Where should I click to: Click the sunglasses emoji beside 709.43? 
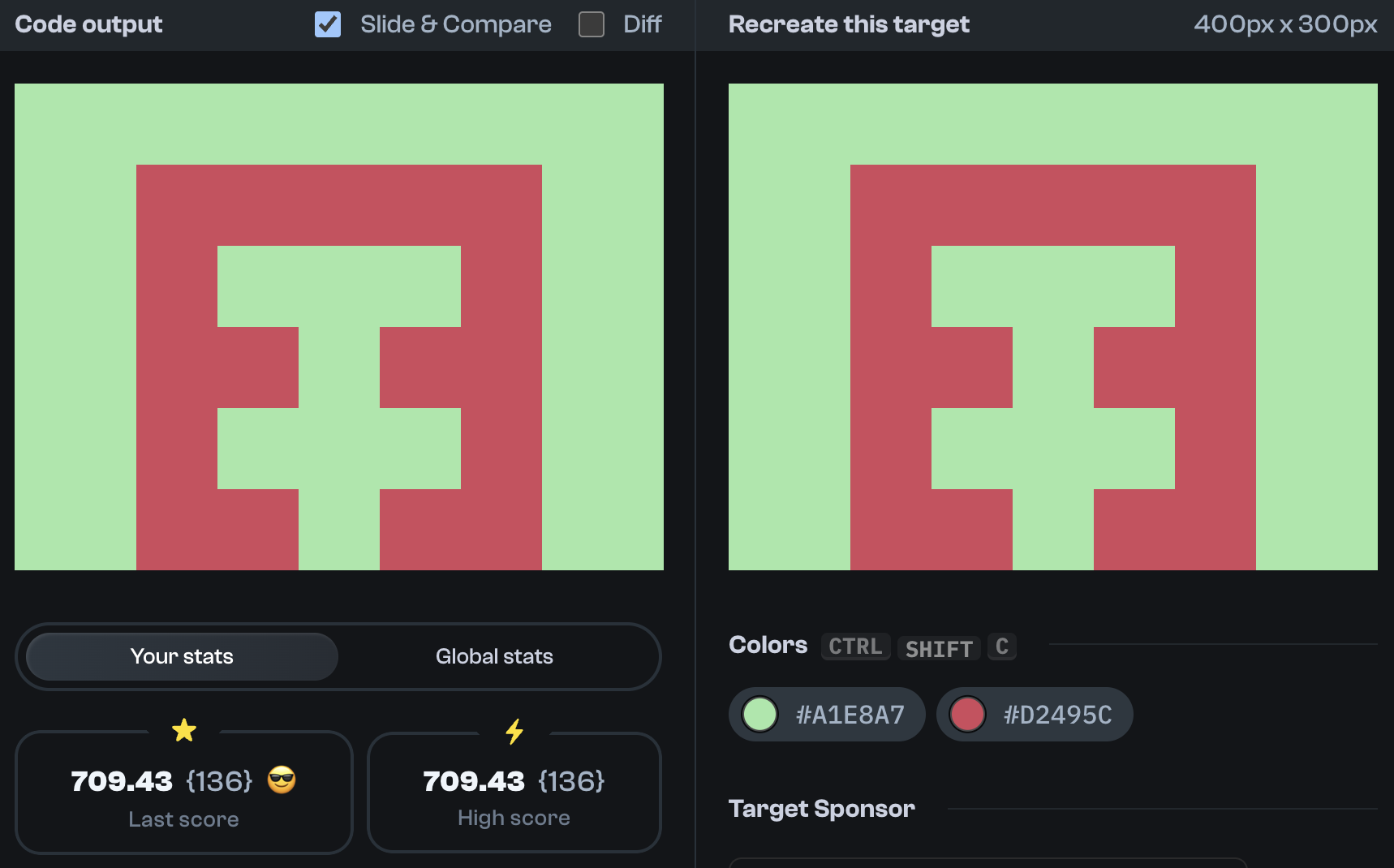(x=282, y=781)
